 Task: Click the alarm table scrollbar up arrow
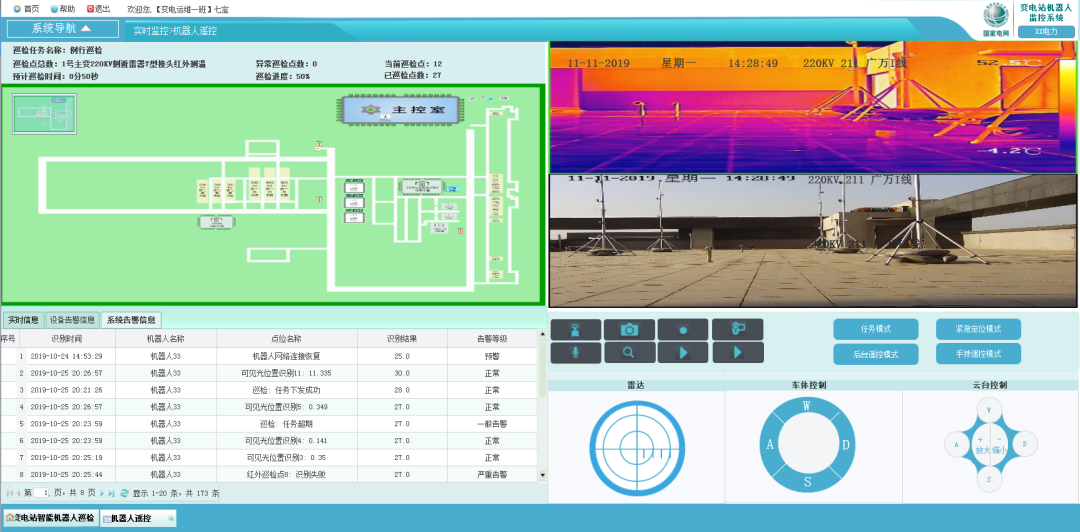(x=542, y=335)
